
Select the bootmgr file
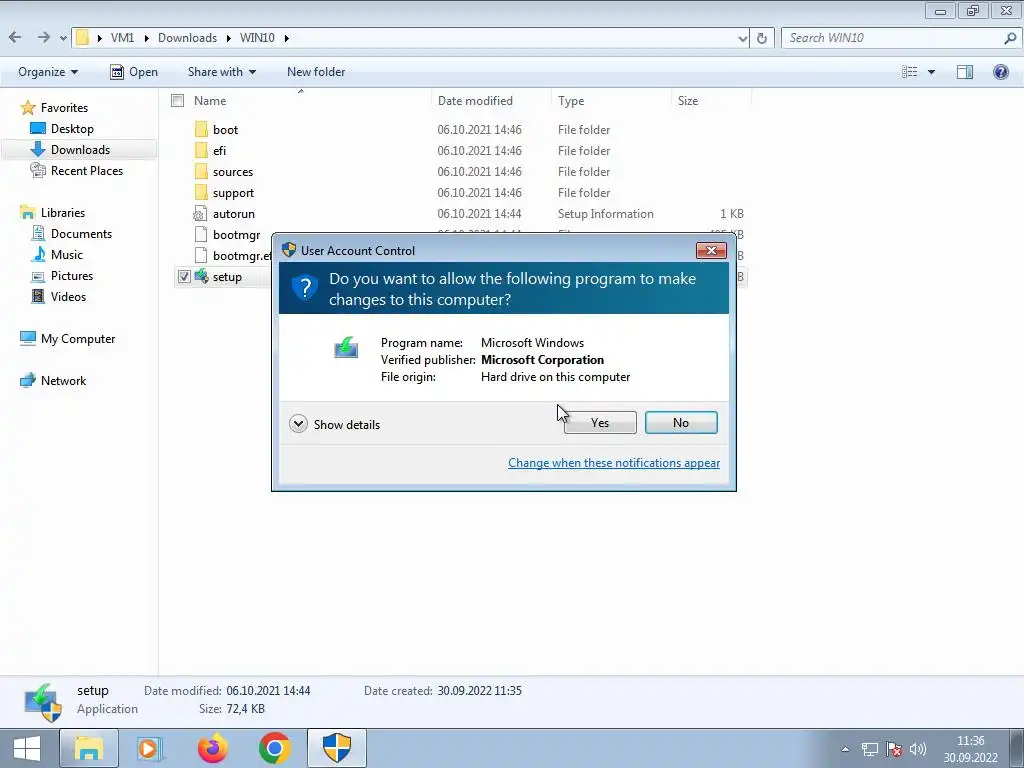[236, 234]
